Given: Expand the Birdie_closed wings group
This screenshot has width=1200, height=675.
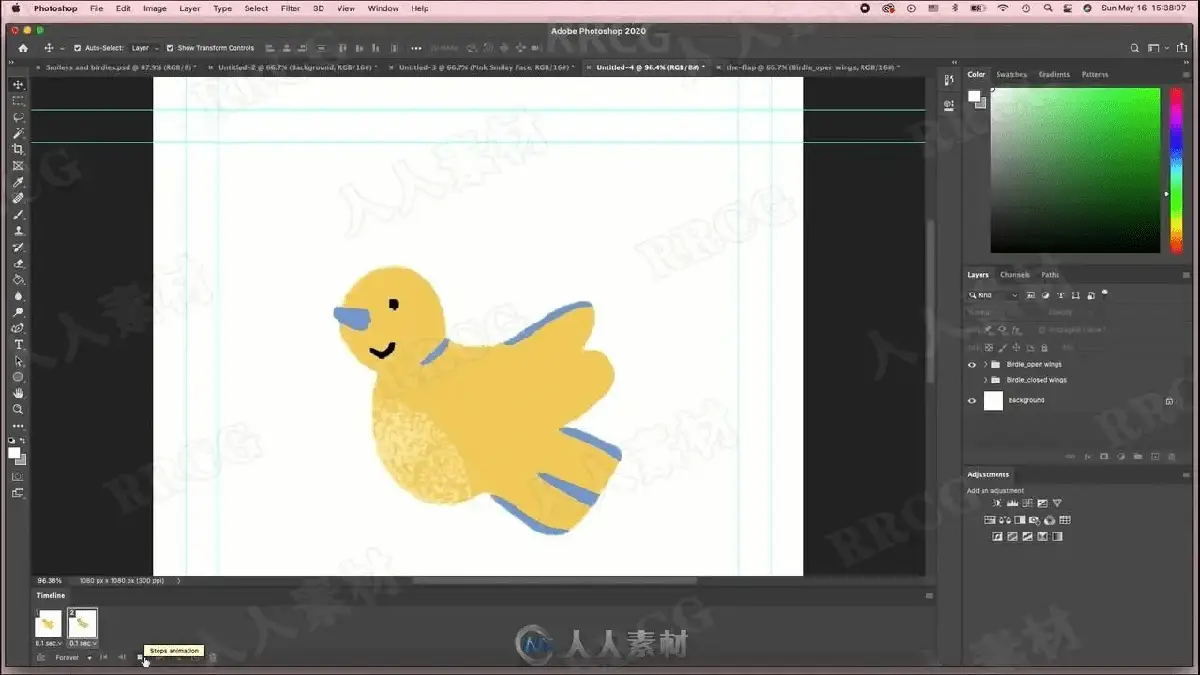Looking at the screenshot, I should pyautogui.click(x=986, y=380).
